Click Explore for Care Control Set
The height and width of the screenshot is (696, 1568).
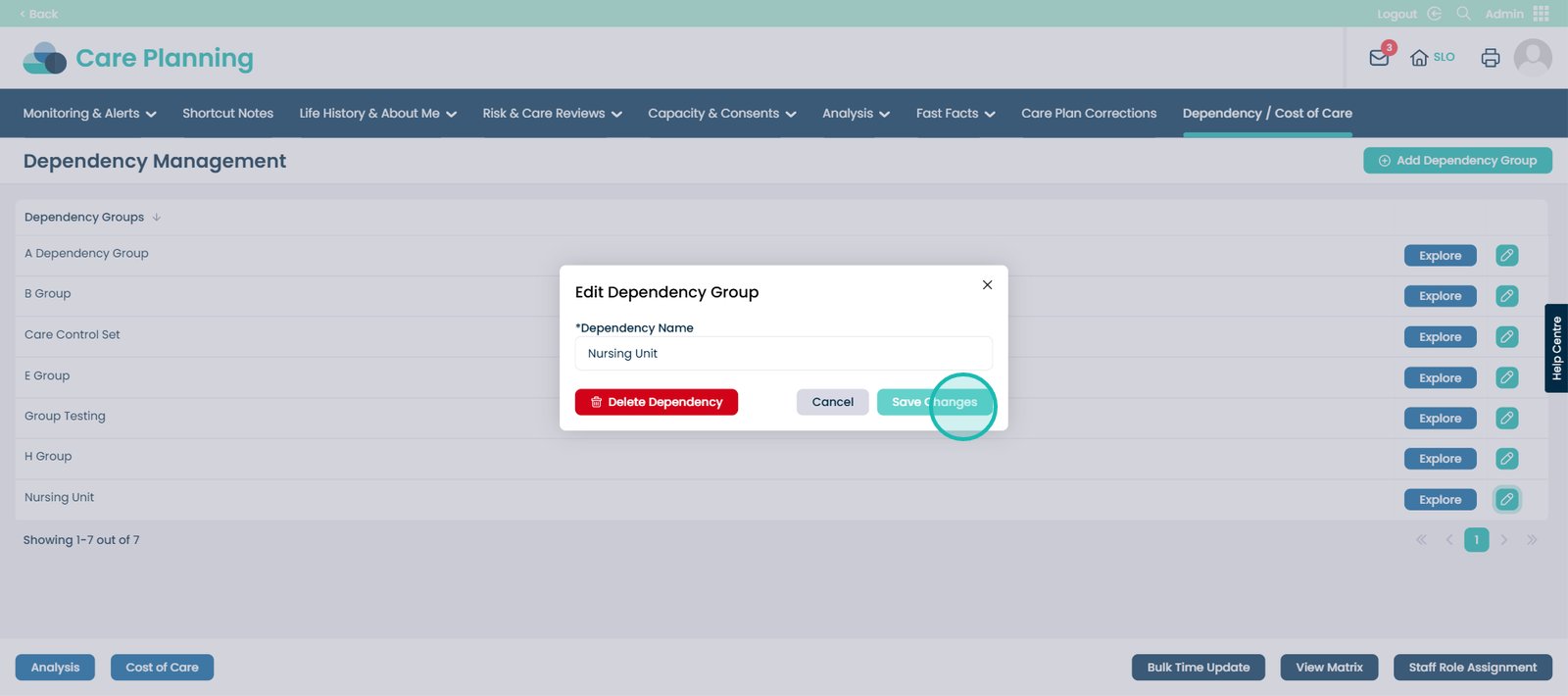(x=1440, y=337)
